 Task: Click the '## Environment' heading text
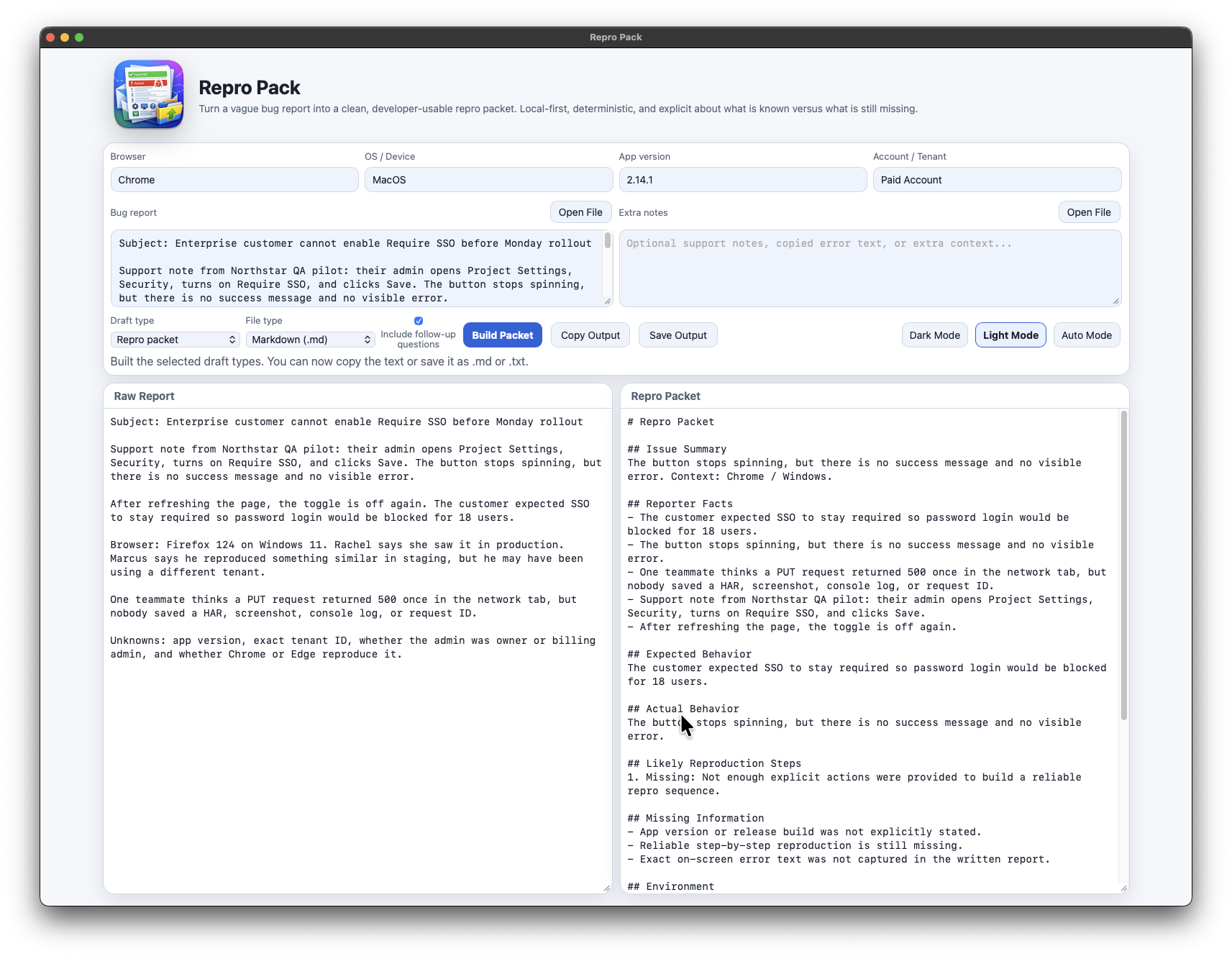tap(671, 886)
